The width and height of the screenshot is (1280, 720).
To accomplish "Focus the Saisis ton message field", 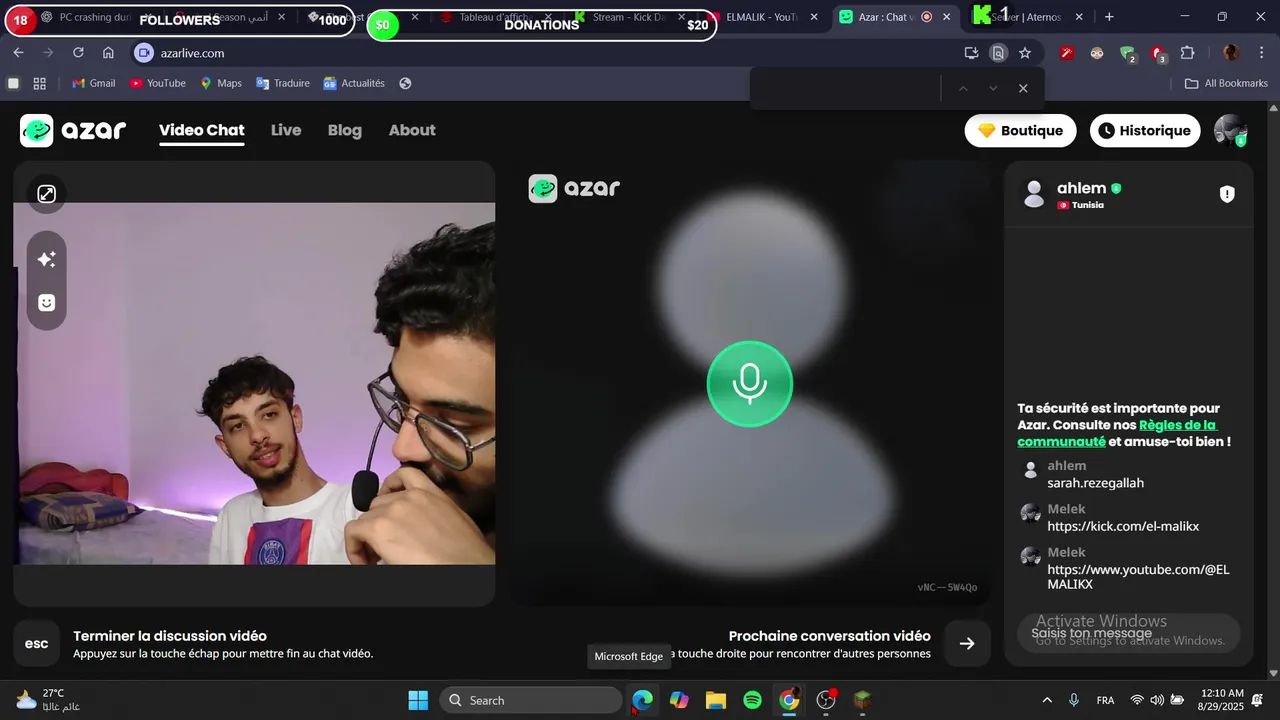I will (1128, 633).
